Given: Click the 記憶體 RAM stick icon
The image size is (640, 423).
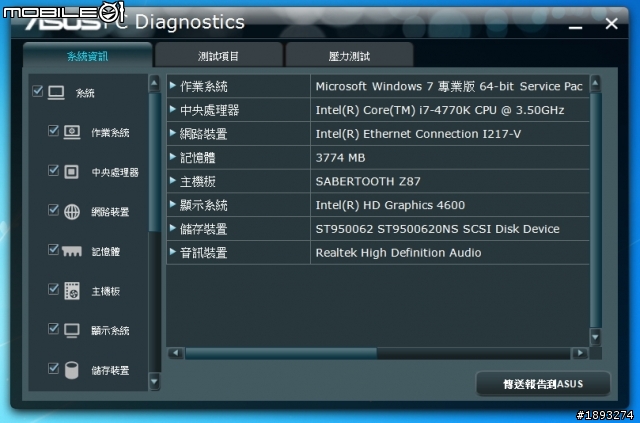Looking at the screenshot, I should 72,251.
